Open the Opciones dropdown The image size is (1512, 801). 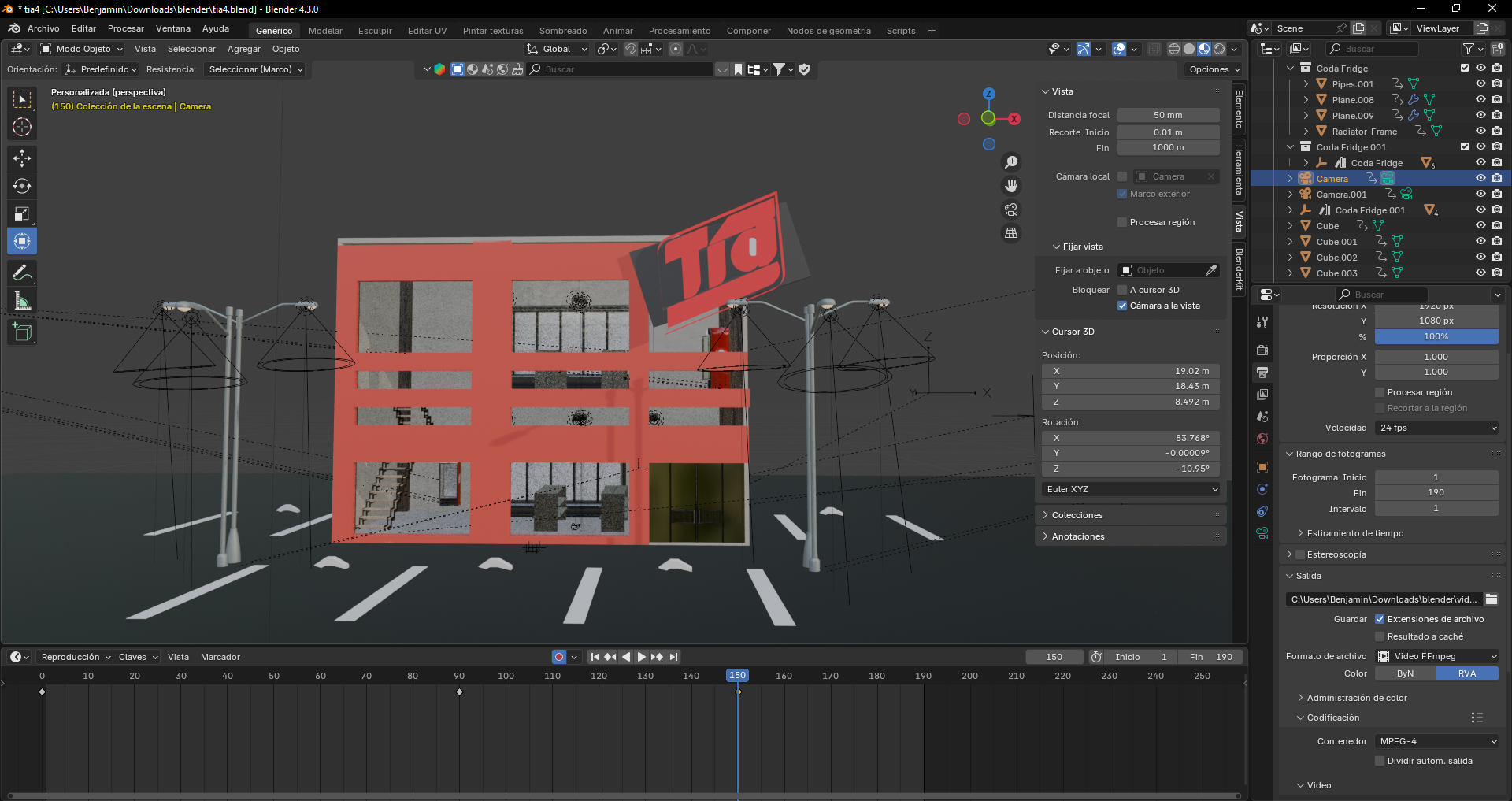click(1214, 69)
